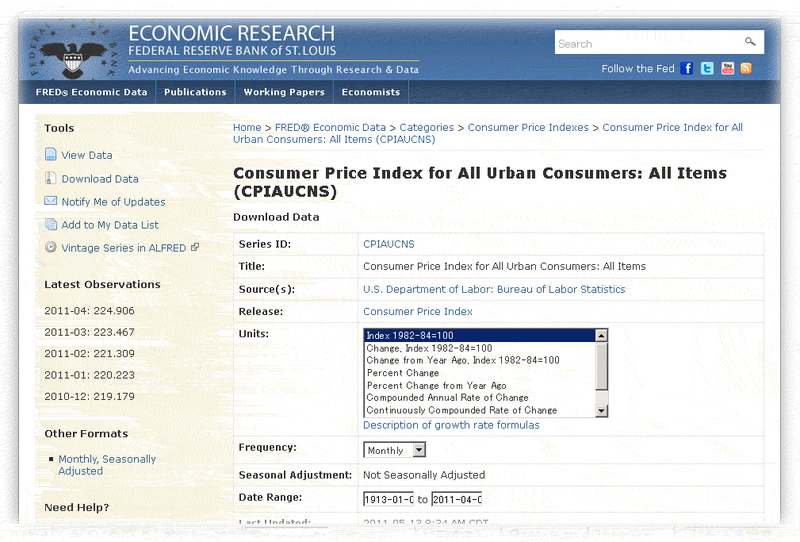
Task: Open the Fed's Facebook page icon
Action: coord(687,68)
